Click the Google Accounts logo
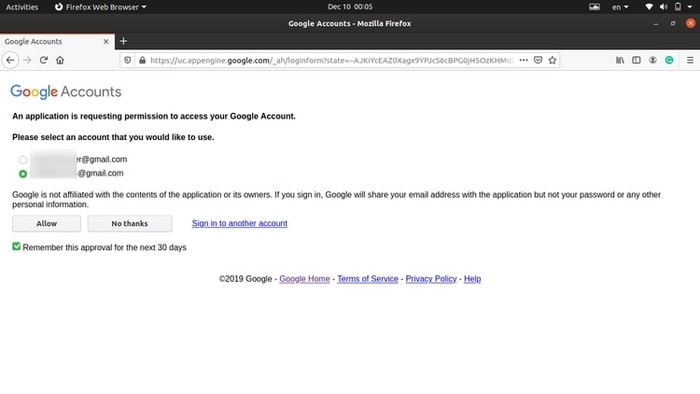 (66, 91)
